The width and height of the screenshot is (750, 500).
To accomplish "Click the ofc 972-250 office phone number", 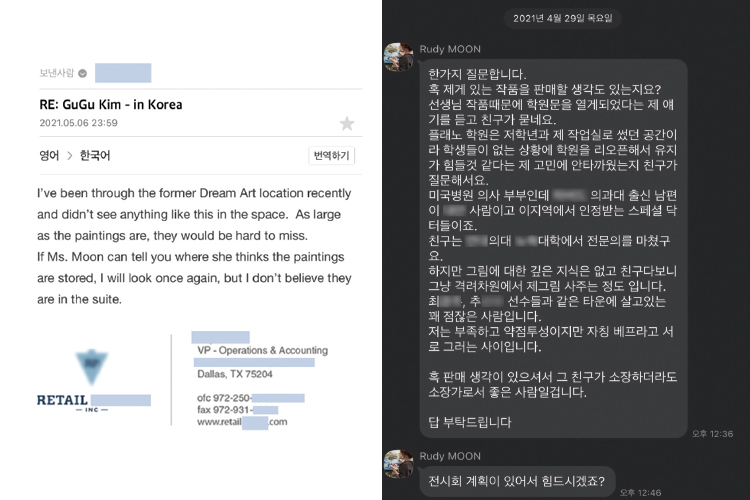I will tap(251, 398).
